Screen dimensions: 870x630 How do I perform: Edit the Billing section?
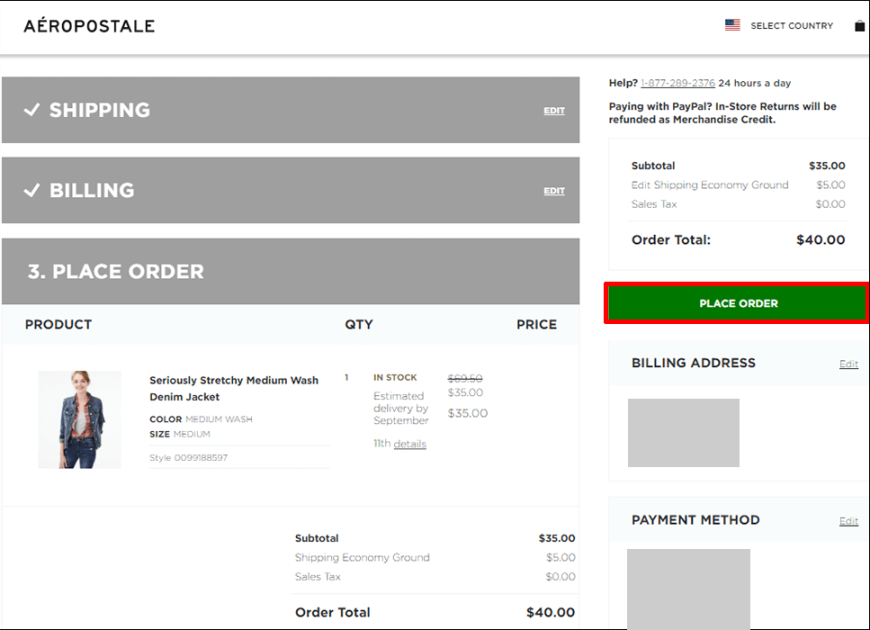click(x=554, y=191)
